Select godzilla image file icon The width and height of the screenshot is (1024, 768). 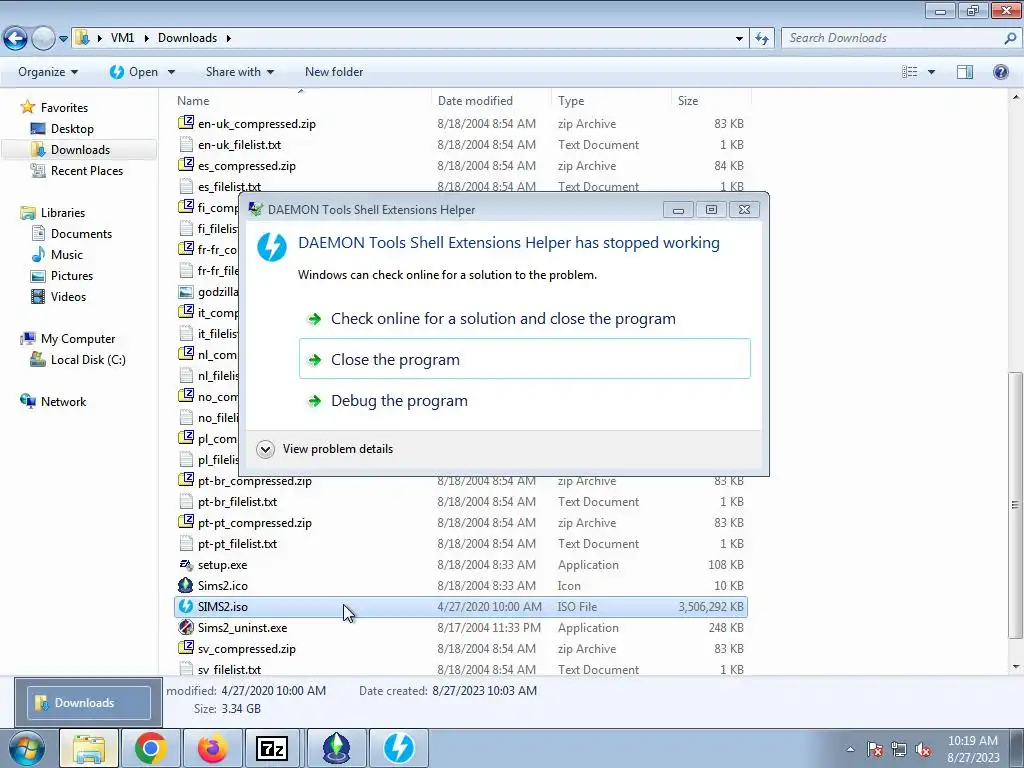pos(186,291)
